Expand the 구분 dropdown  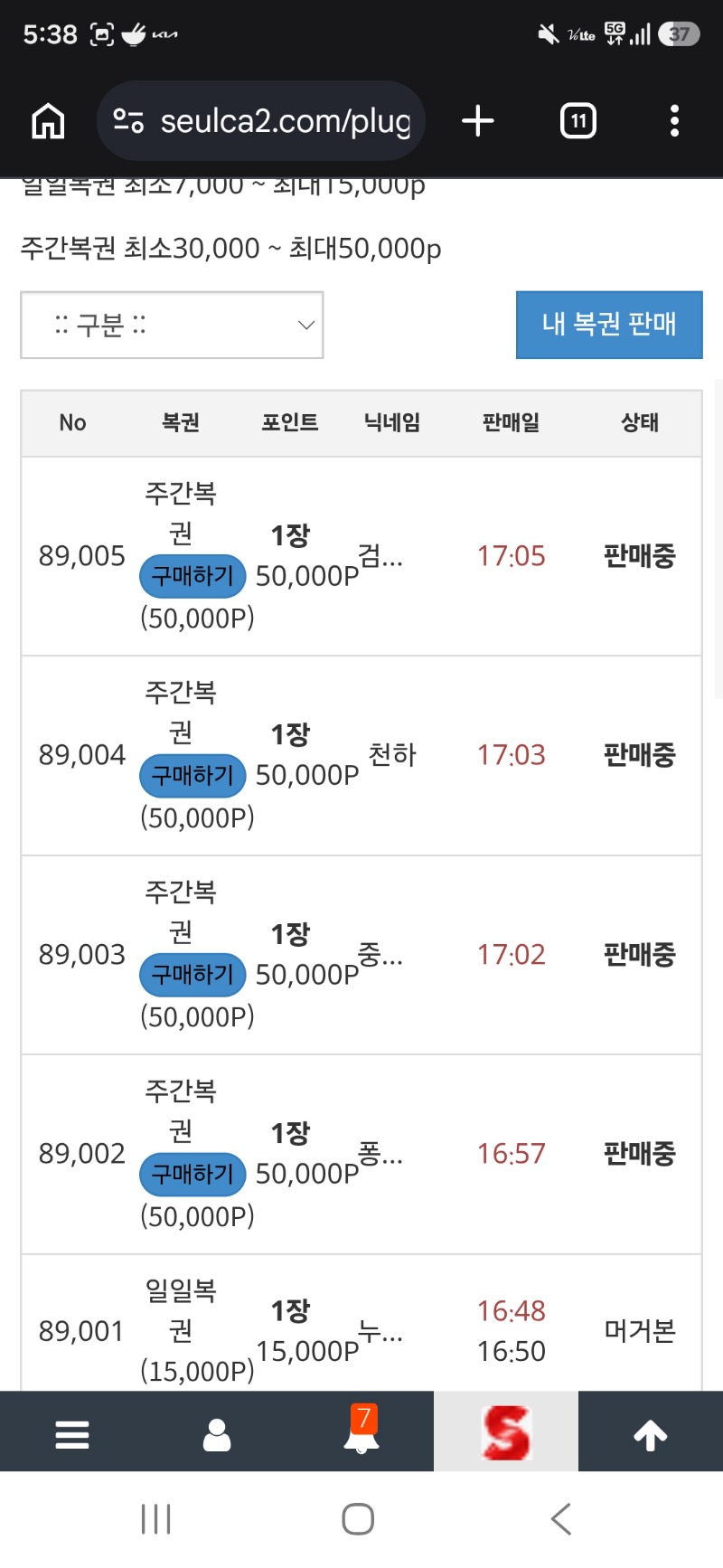tap(172, 325)
